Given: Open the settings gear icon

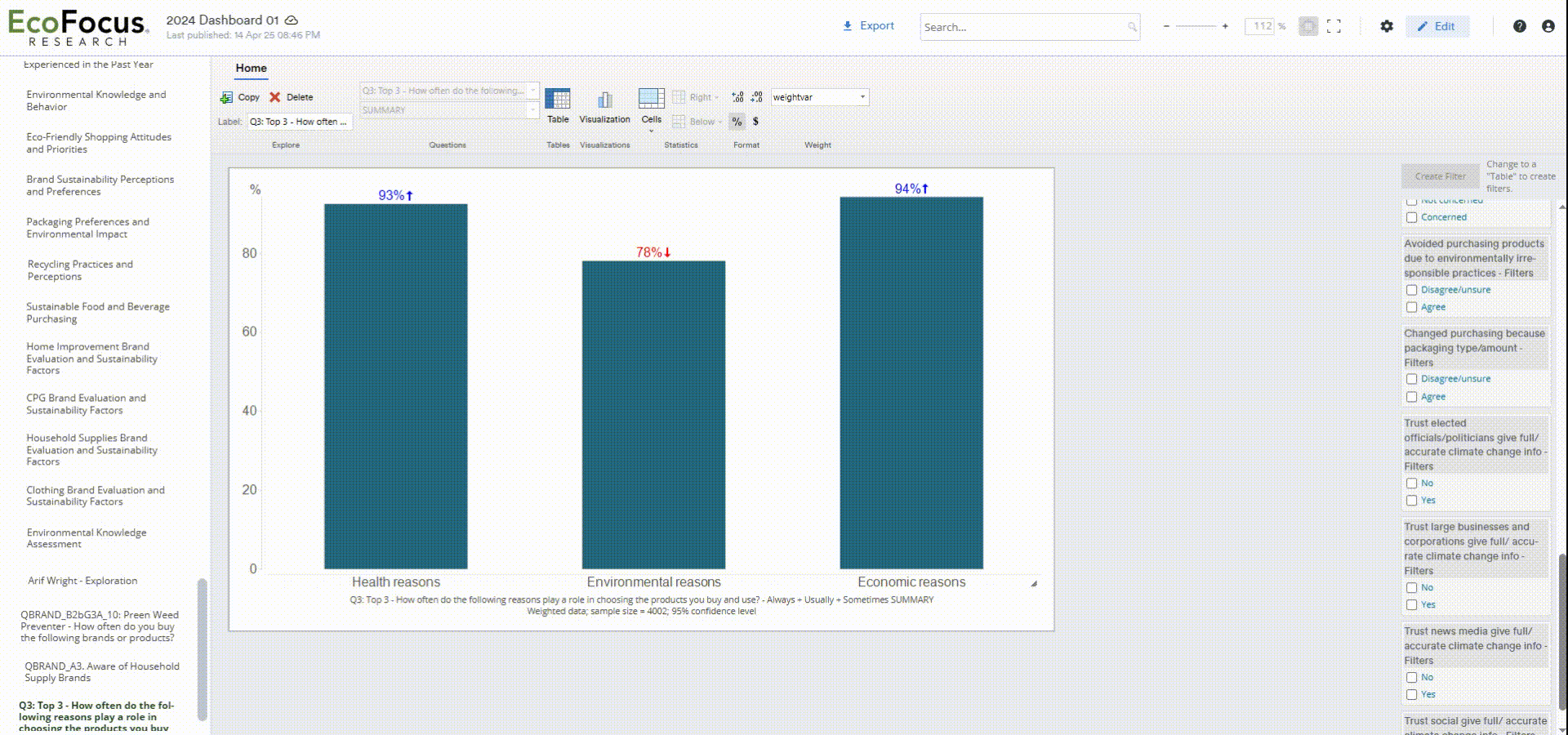Looking at the screenshot, I should [x=1387, y=26].
